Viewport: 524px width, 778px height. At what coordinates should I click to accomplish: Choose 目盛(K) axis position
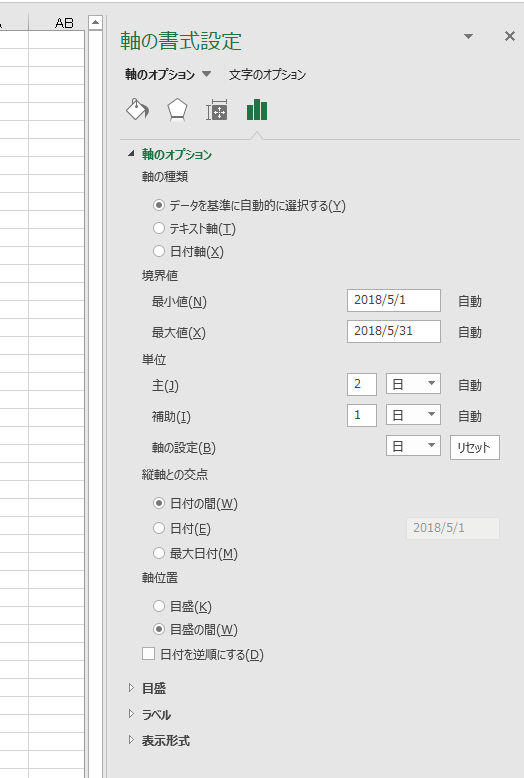[159, 606]
